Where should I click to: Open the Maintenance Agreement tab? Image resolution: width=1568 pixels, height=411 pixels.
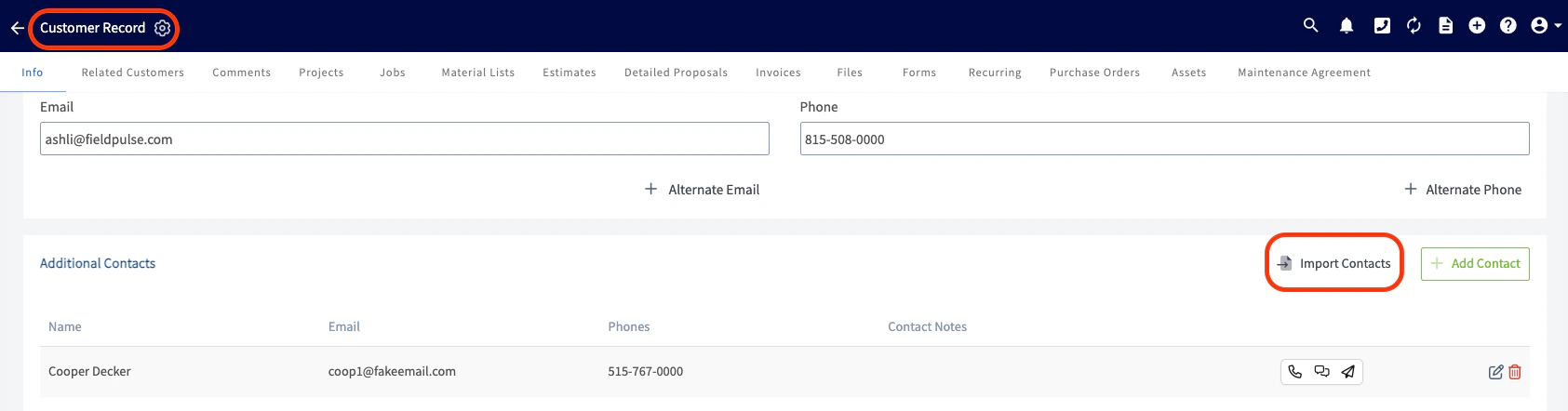coord(1305,73)
